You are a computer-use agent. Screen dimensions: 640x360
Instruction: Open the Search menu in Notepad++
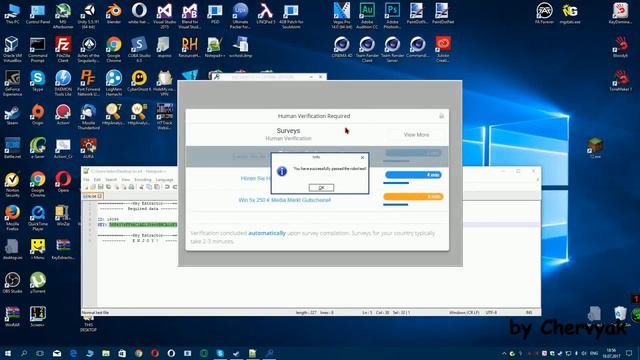(111, 180)
